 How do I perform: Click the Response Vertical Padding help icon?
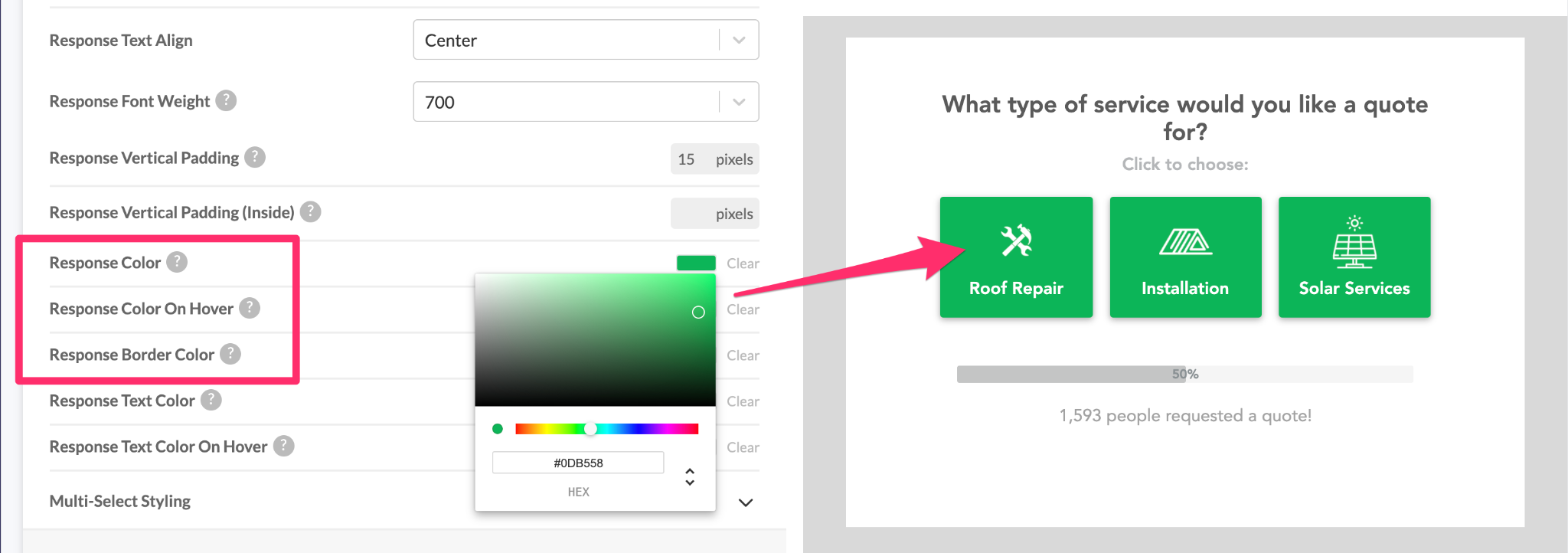click(x=255, y=157)
